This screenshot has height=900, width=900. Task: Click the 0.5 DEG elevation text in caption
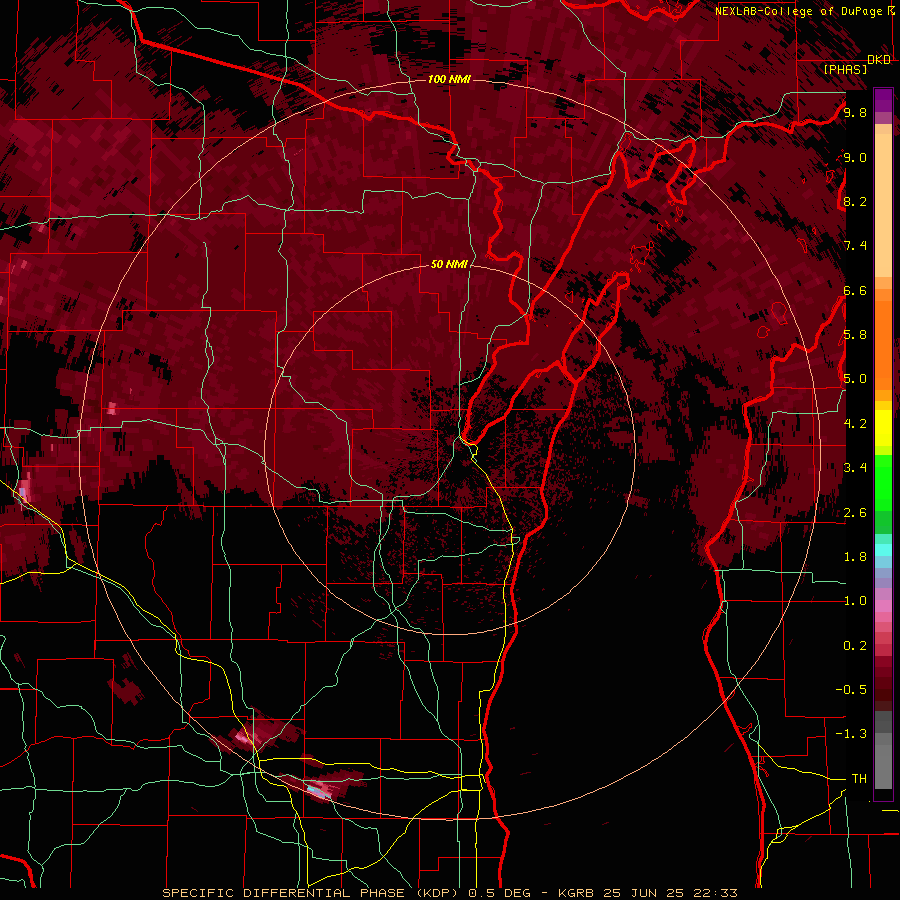(x=501, y=893)
